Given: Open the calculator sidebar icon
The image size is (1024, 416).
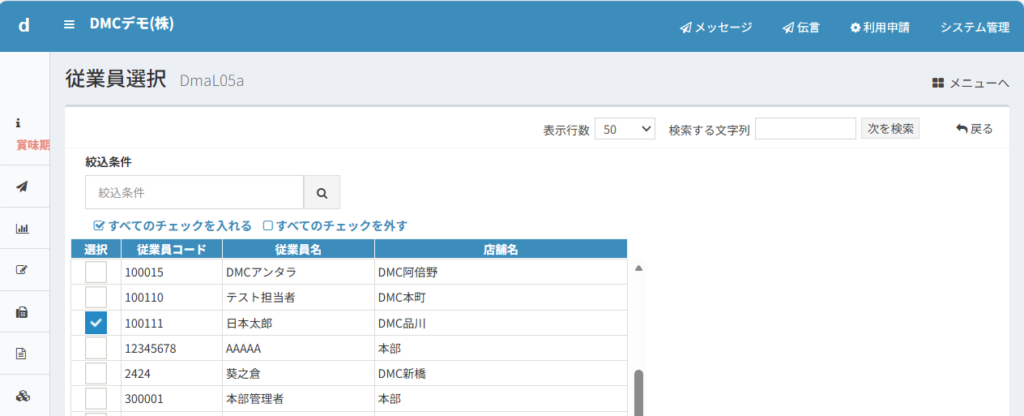Looking at the screenshot, I should [x=22, y=312].
